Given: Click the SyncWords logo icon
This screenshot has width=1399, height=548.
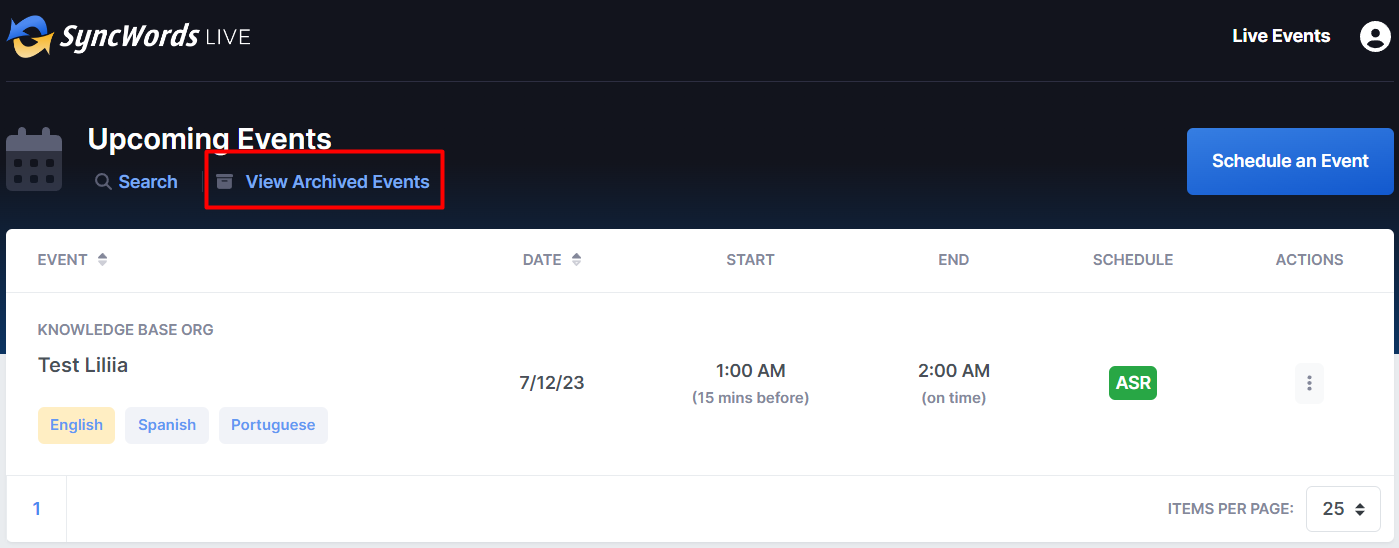Looking at the screenshot, I should [x=30, y=37].
